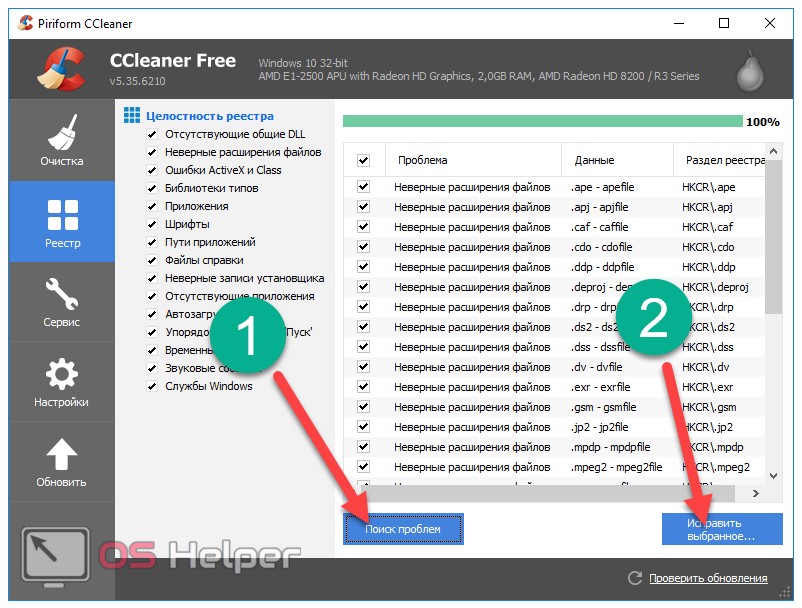Select the .exr - exrfile row
Screen dimensions: 802x608
pyautogui.click(x=554, y=387)
